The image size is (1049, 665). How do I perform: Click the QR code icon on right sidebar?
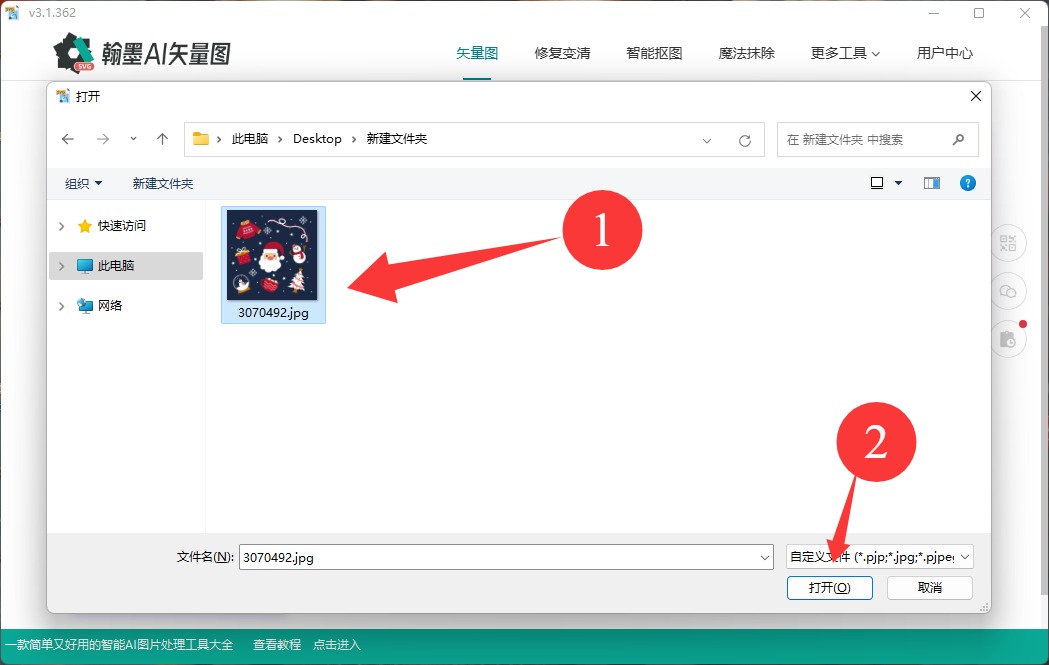click(1007, 243)
